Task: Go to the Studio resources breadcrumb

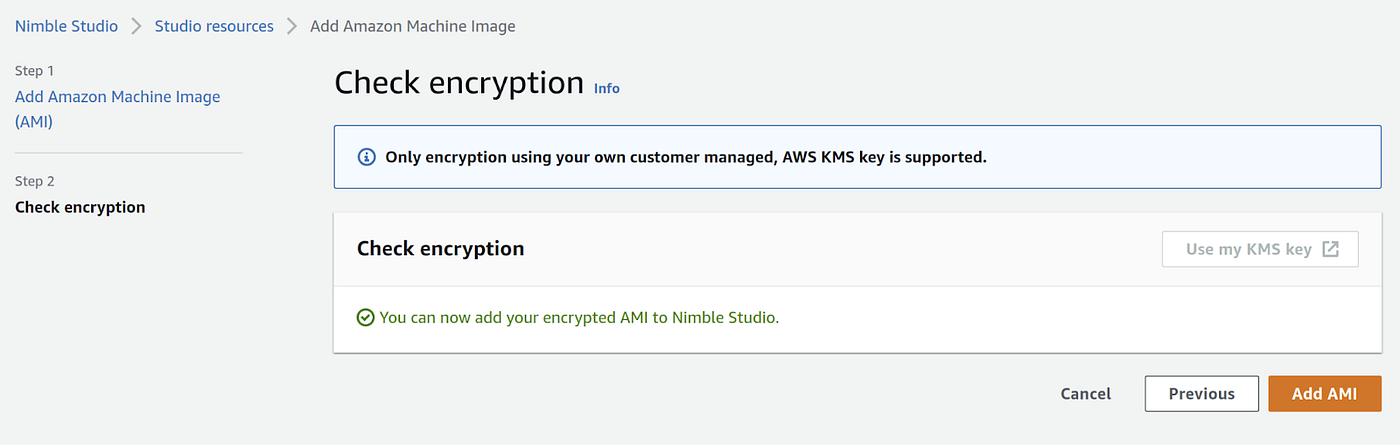Action: click(x=214, y=26)
